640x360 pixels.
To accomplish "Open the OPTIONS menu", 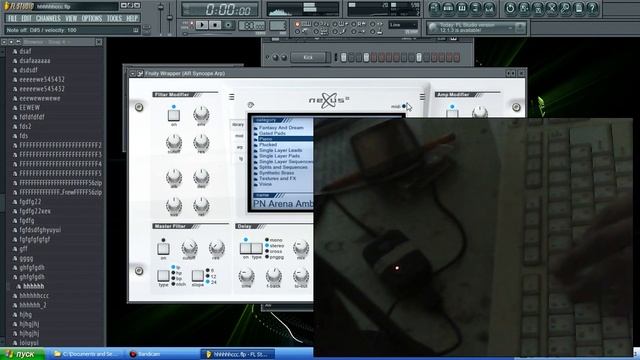I will point(92,18).
